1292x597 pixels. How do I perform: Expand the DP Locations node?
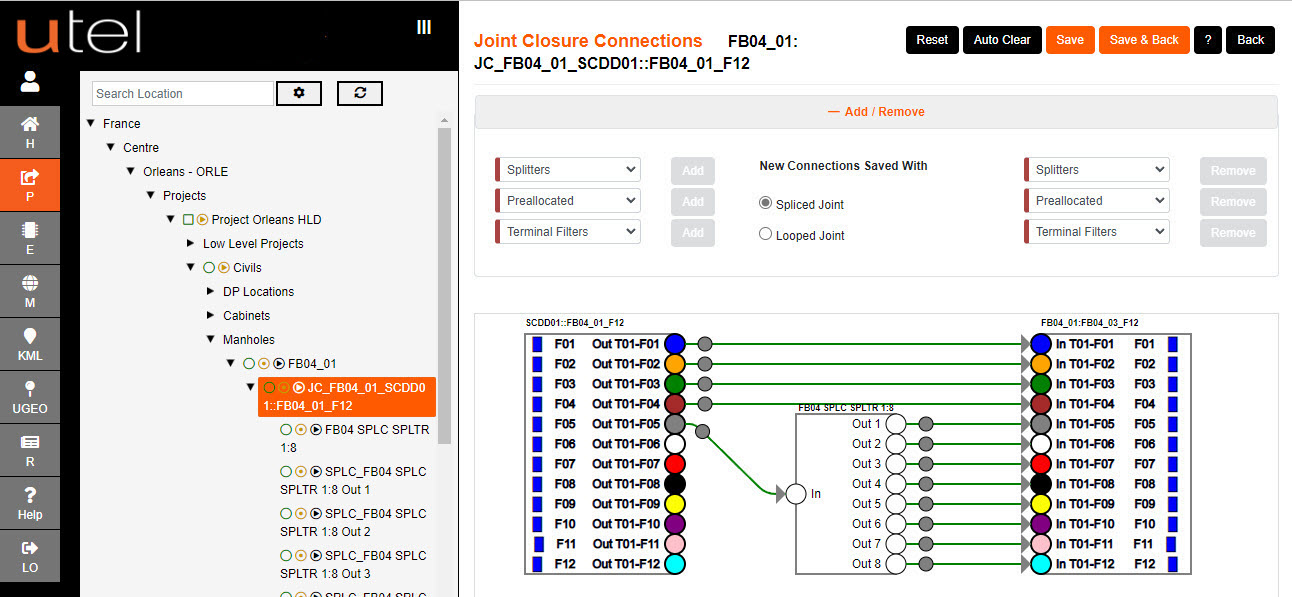tap(211, 291)
